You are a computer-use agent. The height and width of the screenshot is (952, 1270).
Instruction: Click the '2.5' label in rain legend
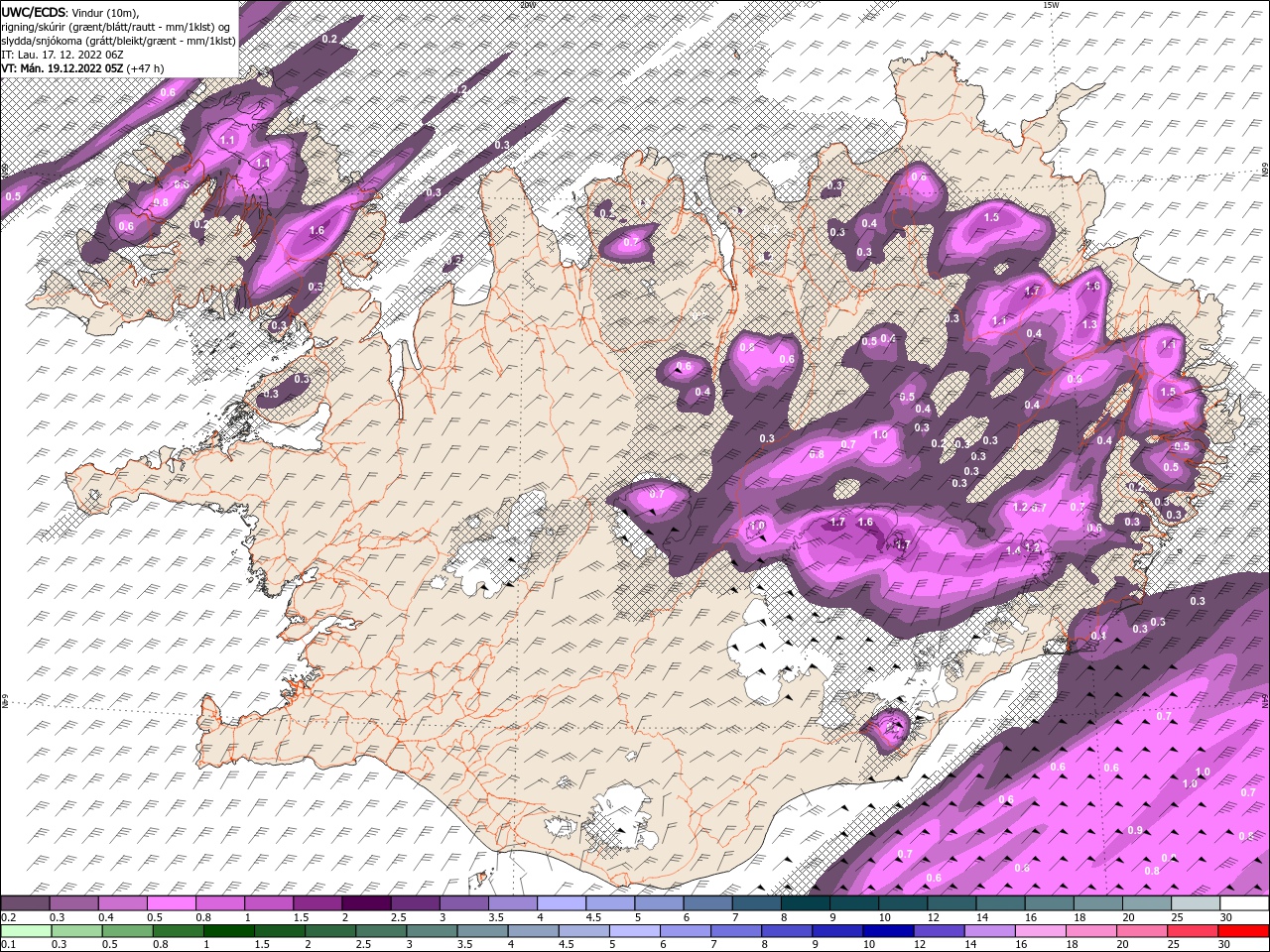[x=363, y=944]
